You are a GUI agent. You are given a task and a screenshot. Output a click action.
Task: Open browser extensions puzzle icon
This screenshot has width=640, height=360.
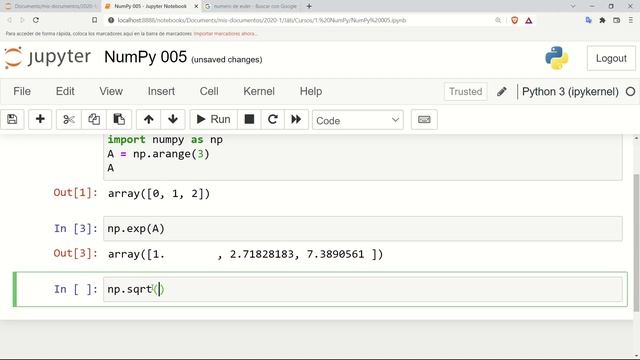coord(602,20)
